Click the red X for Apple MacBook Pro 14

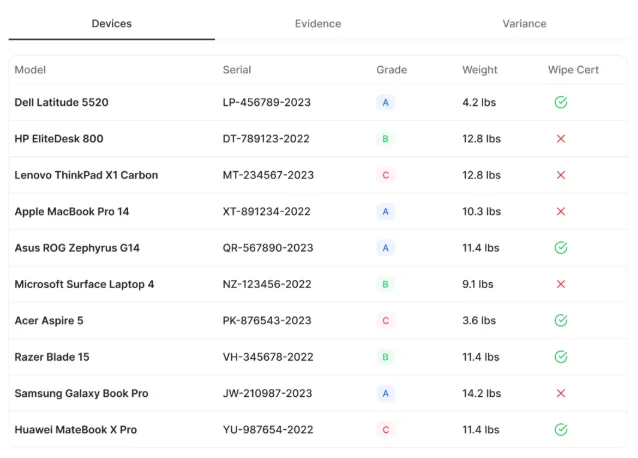pyautogui.click(x=561, y=212)
